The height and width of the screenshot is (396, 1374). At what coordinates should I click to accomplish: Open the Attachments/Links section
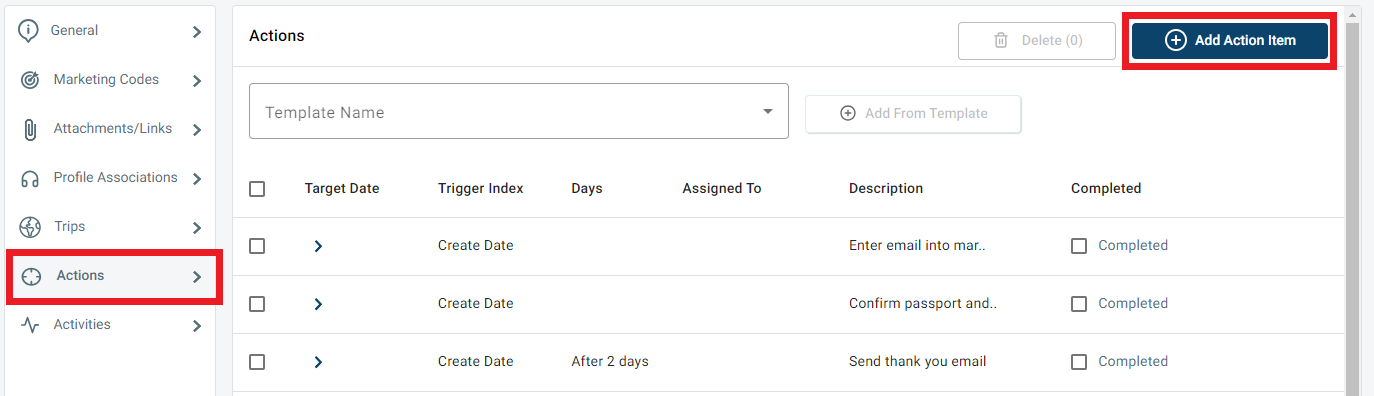110,129
